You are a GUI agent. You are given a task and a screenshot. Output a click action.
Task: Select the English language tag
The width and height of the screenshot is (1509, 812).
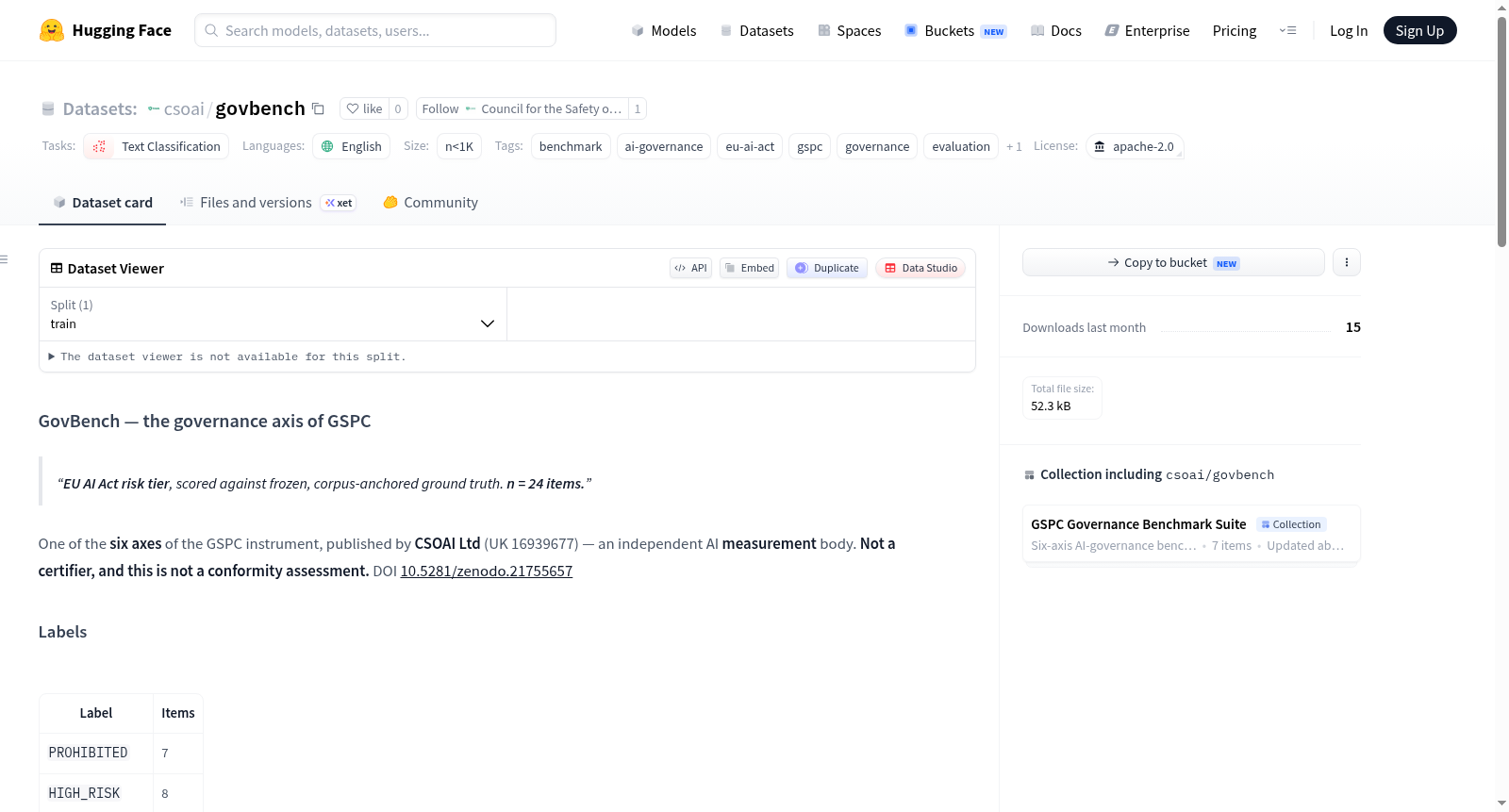tap(351, 146)
